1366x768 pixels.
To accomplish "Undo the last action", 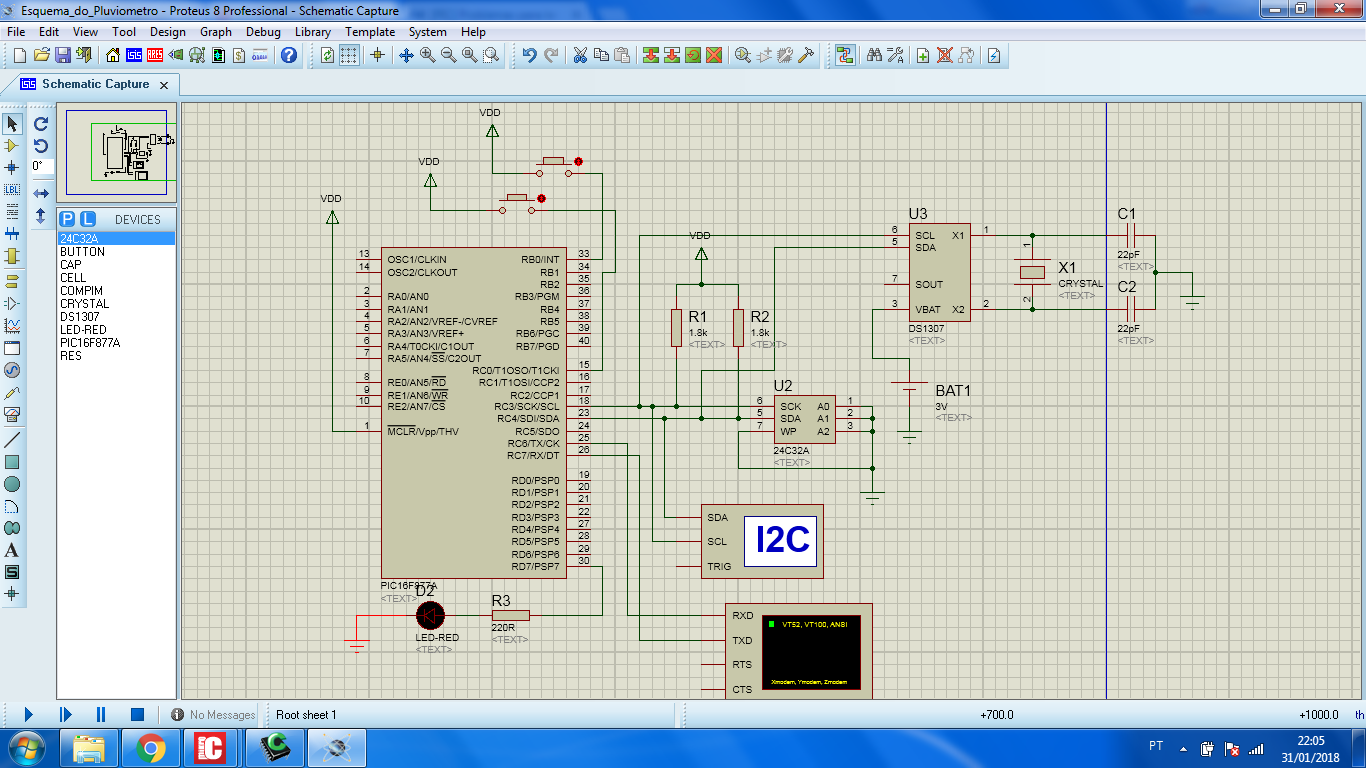I will 530,55.
